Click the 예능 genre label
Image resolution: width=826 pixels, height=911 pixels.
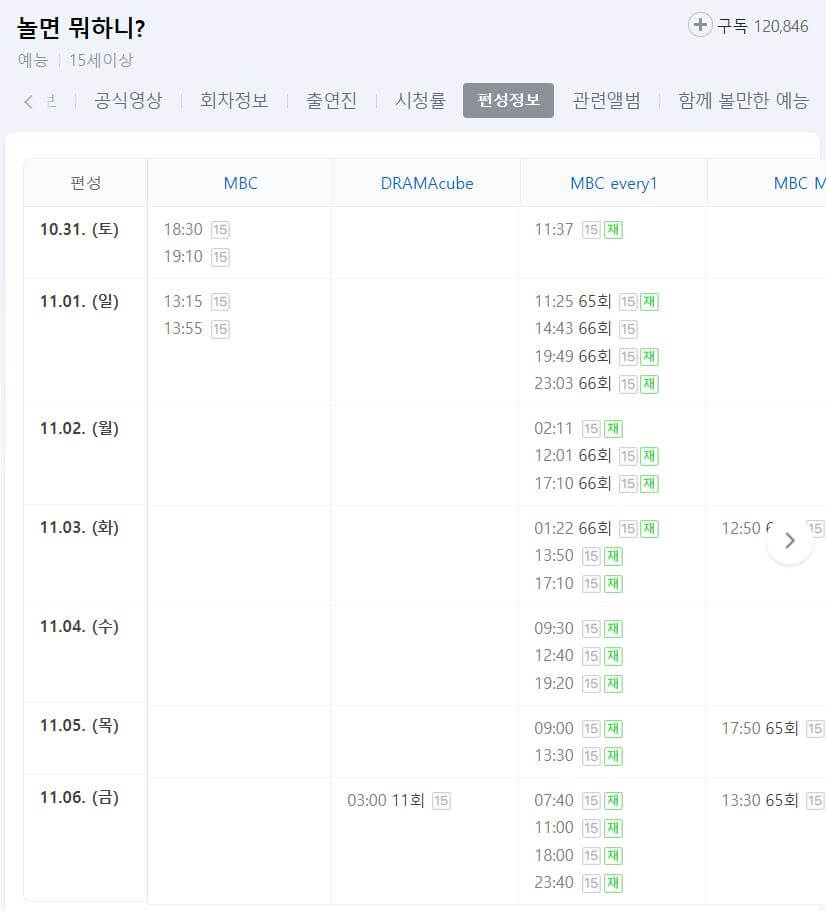click(x=33, y=60)
